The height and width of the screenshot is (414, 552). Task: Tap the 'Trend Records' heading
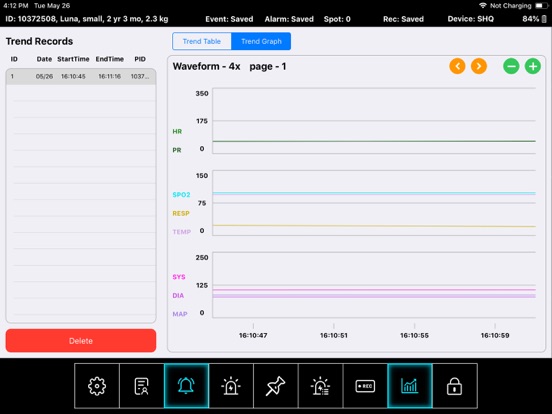point(39,41)
